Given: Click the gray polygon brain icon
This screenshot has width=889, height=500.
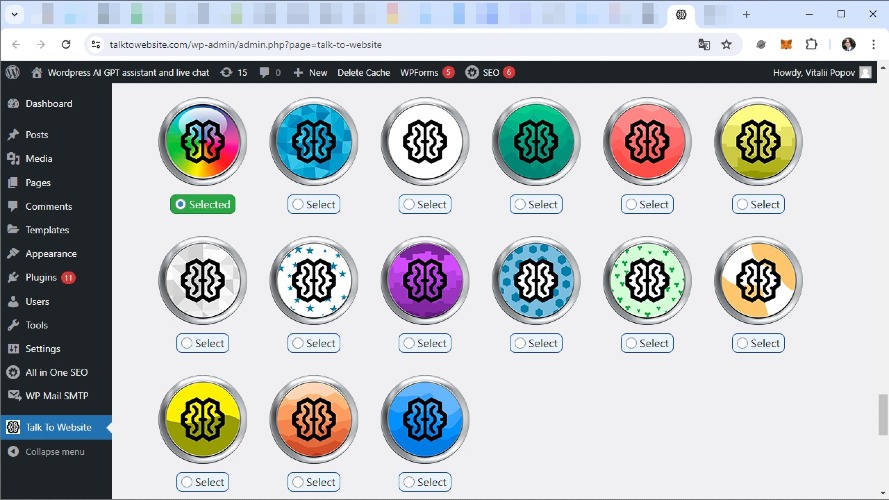Looking at the screenshot, I should [202, 281].
